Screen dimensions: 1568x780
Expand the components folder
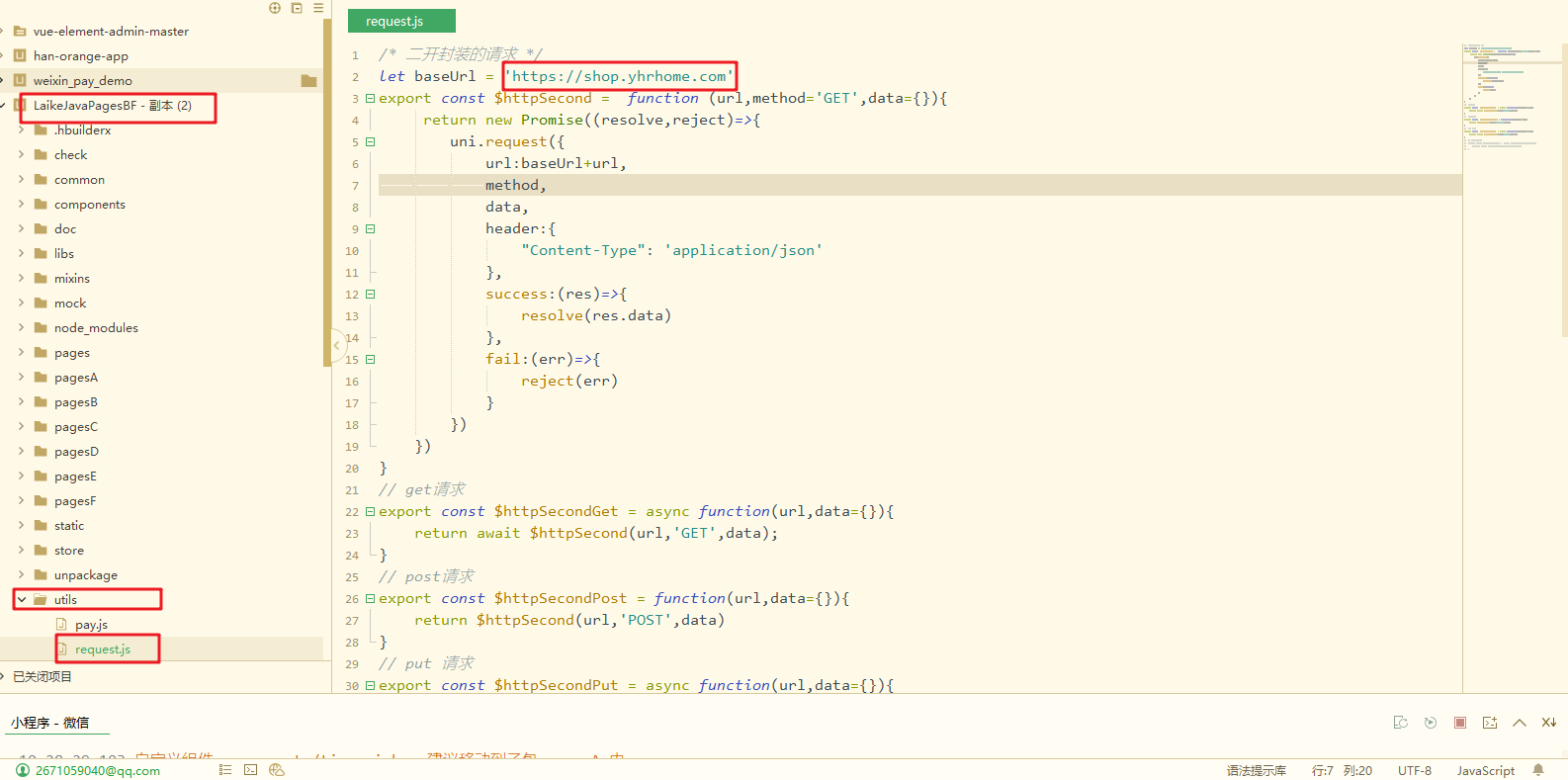(x=22, y=205)
